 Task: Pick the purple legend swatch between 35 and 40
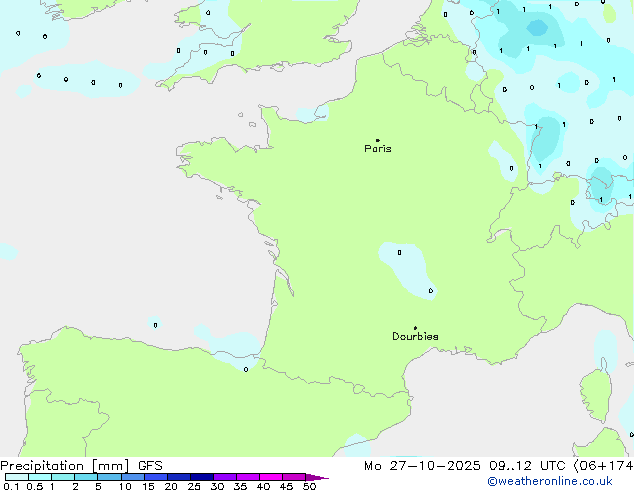pyautogui.click(x=248, y=477)
